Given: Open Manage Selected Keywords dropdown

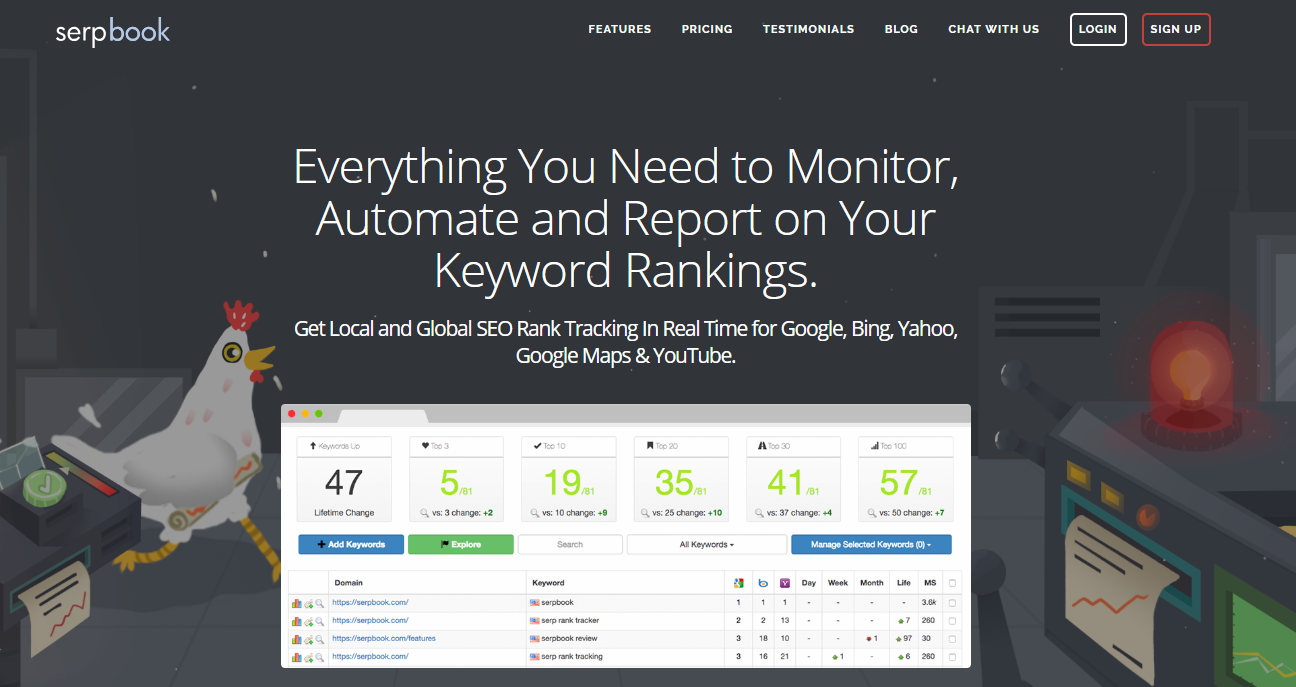Looking at the screenshot, I should pyautogui.click(x=870, y=545).
